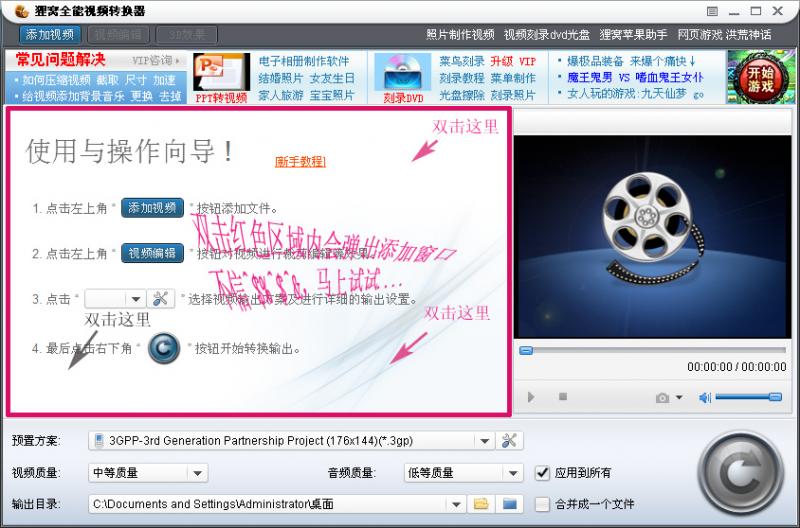Click the PPT转视频 icon
Viewport: 800px width, 528px height.
221,77
